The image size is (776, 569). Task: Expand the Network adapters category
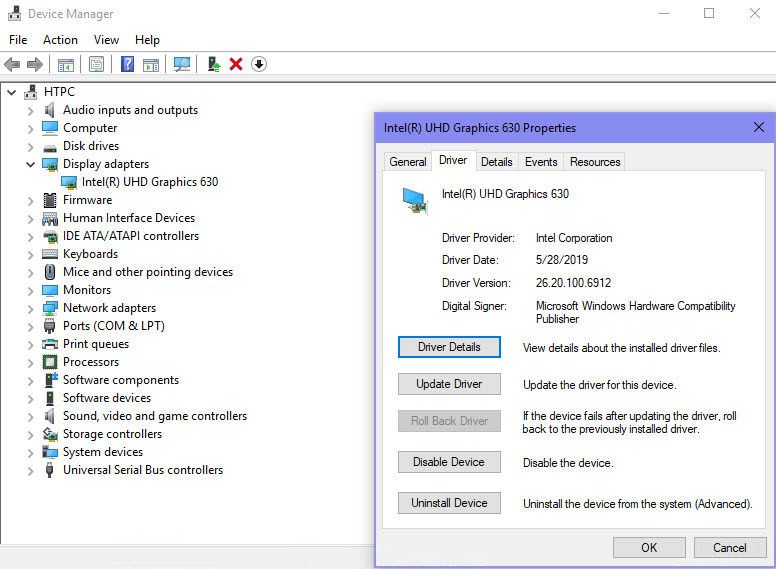click(x=31, y=308)
